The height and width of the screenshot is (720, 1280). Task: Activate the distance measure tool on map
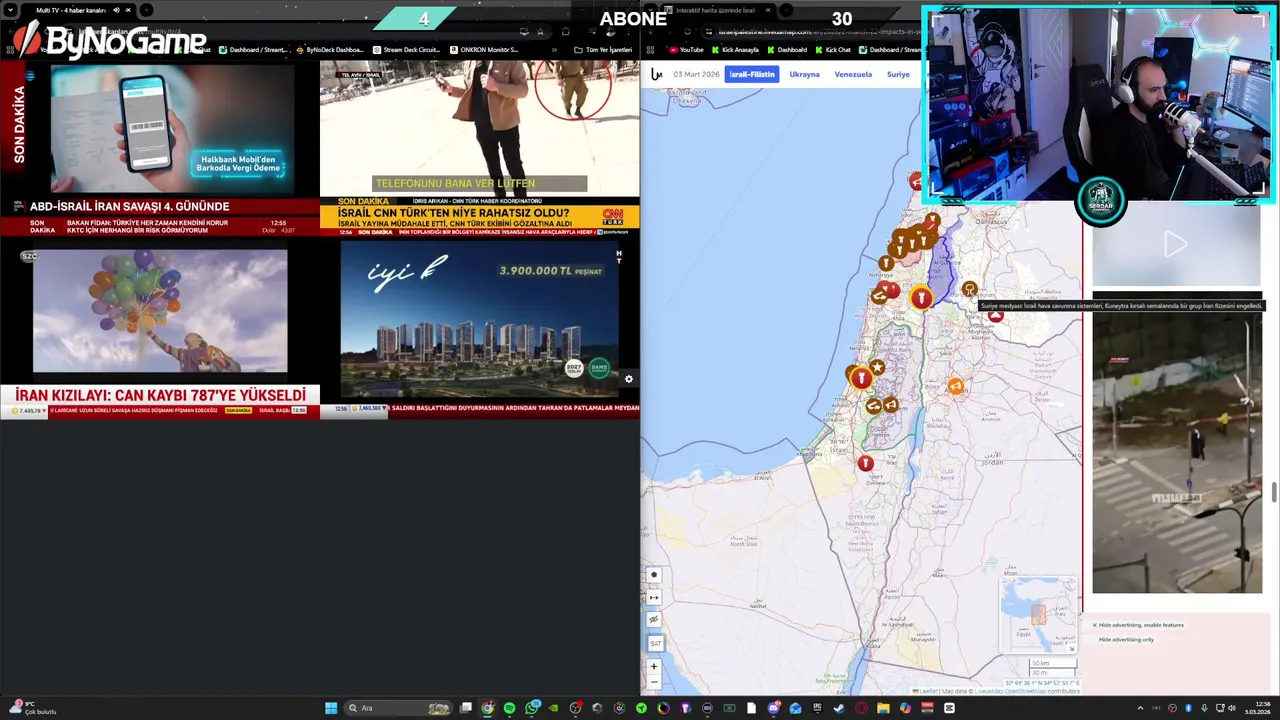coord(654,598)
